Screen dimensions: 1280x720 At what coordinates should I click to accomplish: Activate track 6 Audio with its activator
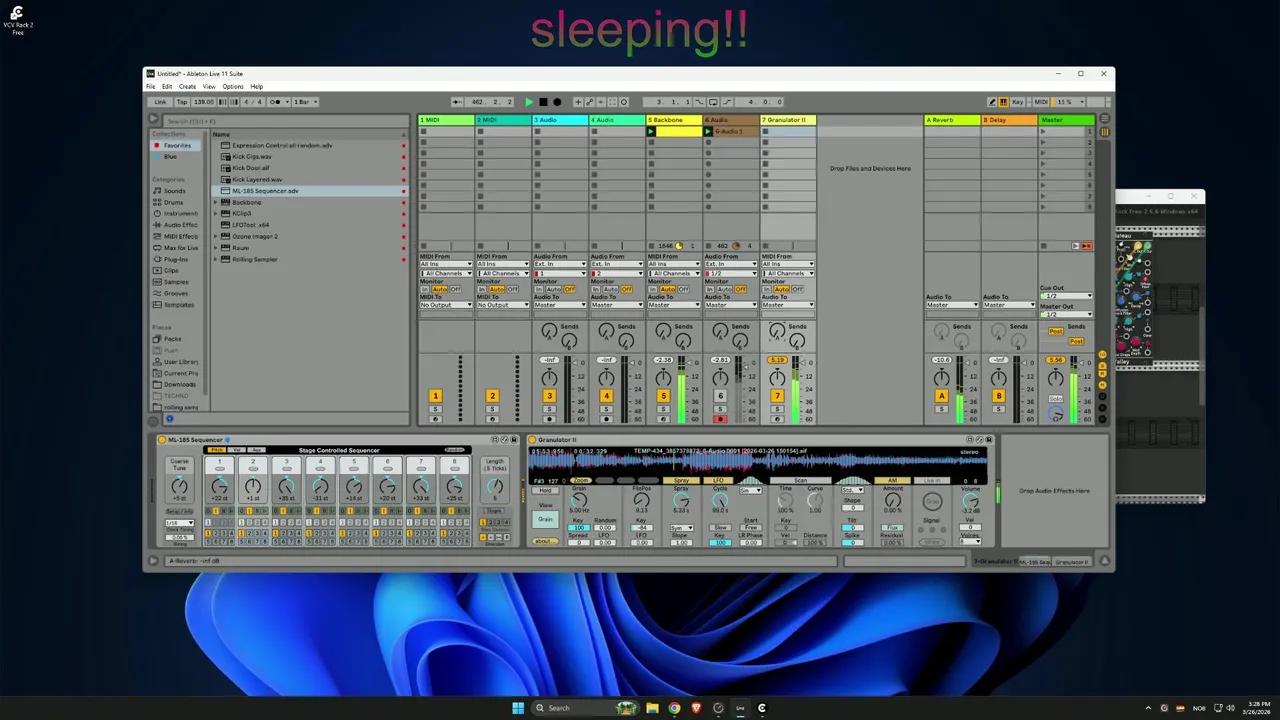pyautogui.click(x=720, y=397)
